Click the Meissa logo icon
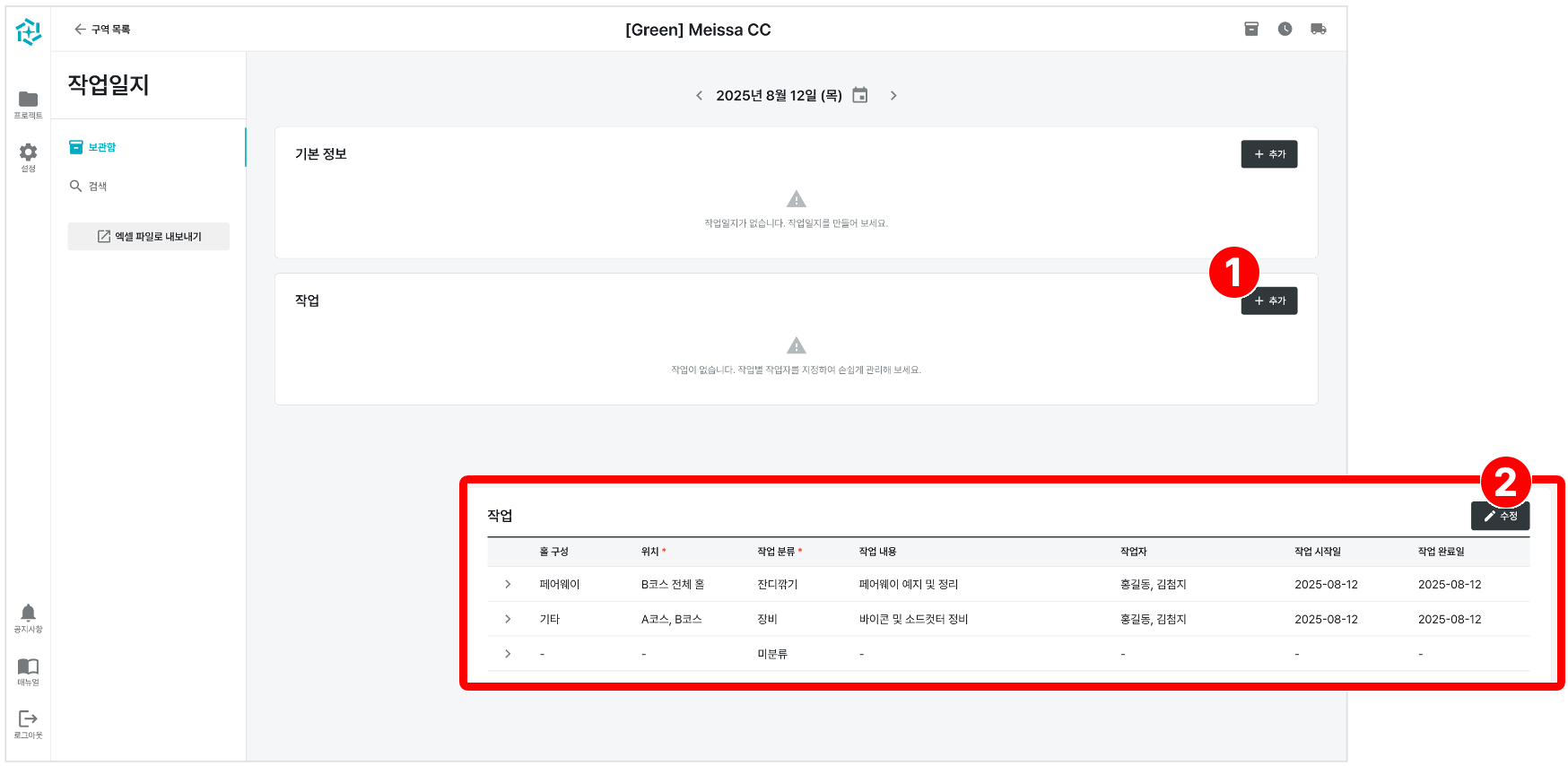 point(28,31)
